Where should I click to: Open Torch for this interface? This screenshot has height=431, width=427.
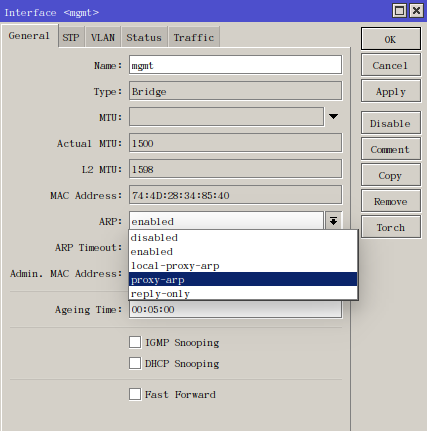(391, 227)
